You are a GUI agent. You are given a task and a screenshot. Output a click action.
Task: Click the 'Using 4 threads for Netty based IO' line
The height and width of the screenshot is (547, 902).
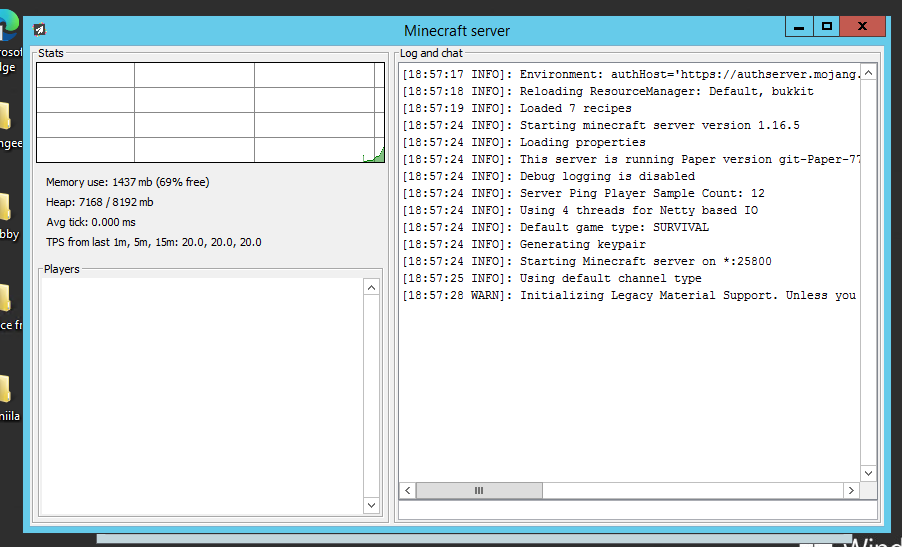[x=580, y=211]
